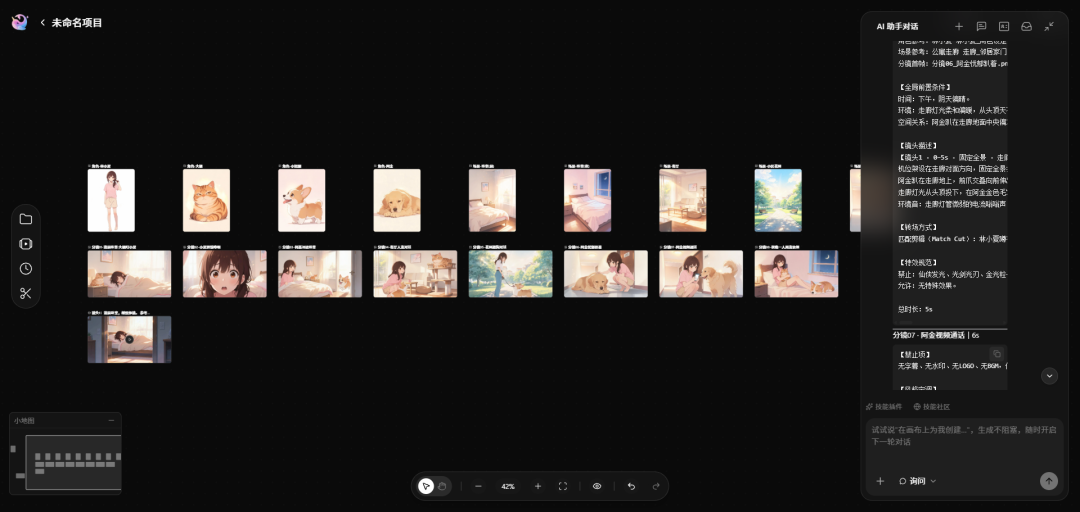Click the 【全局前置条件】 heading in chat

tap(925, 87)
